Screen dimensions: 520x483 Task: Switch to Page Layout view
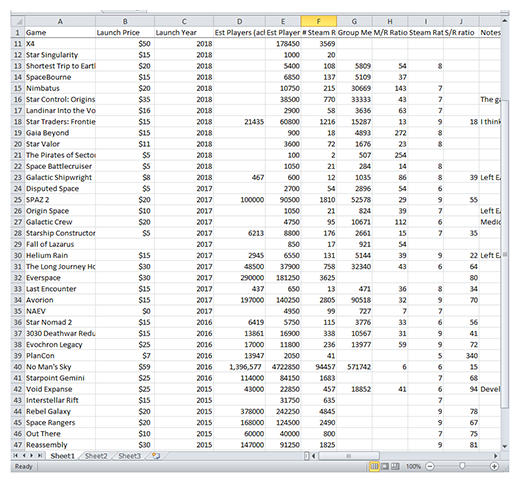(x=385, y=466)
